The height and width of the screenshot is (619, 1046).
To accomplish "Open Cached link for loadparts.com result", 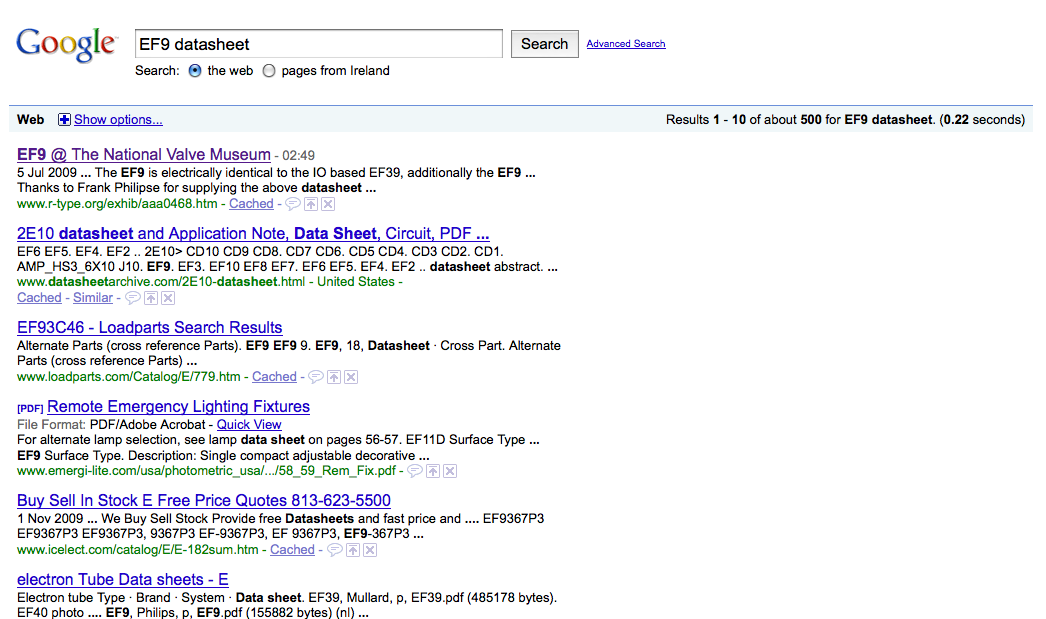I will pos(274,377).
